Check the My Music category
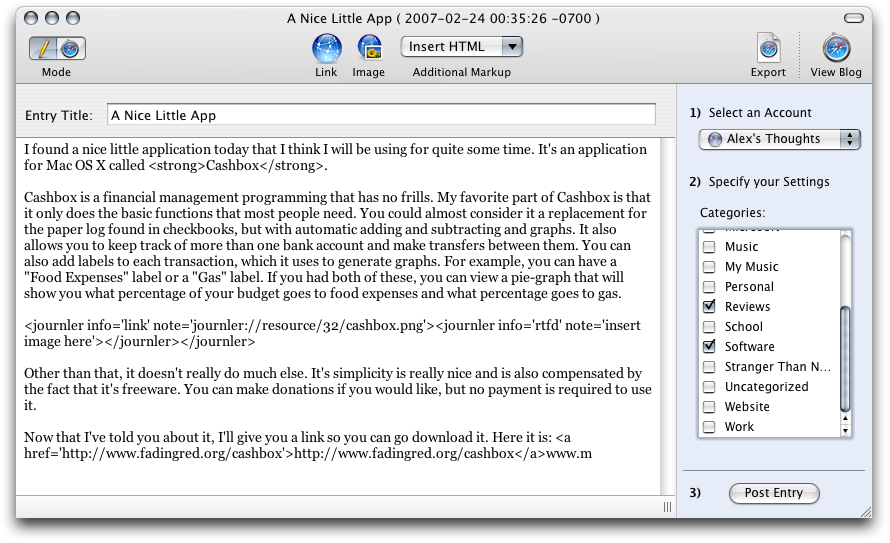 point(709,267)
